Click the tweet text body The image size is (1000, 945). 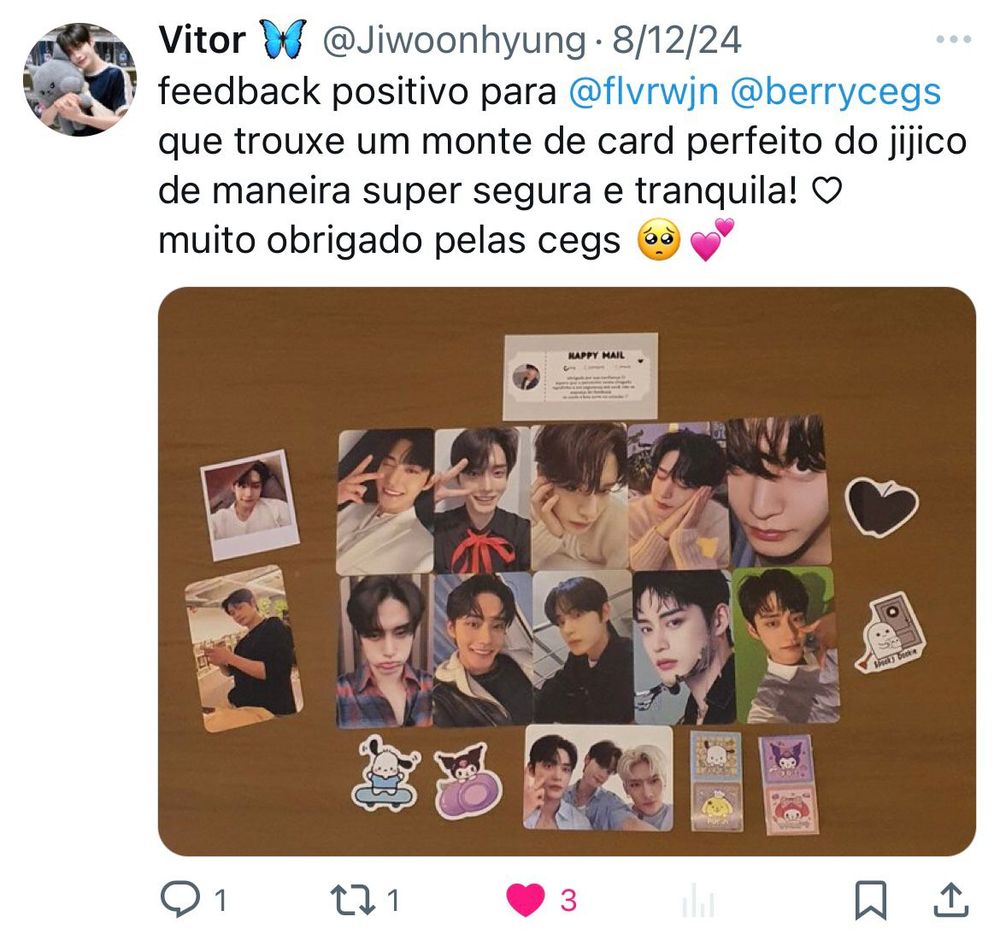[x=562, y=166]
